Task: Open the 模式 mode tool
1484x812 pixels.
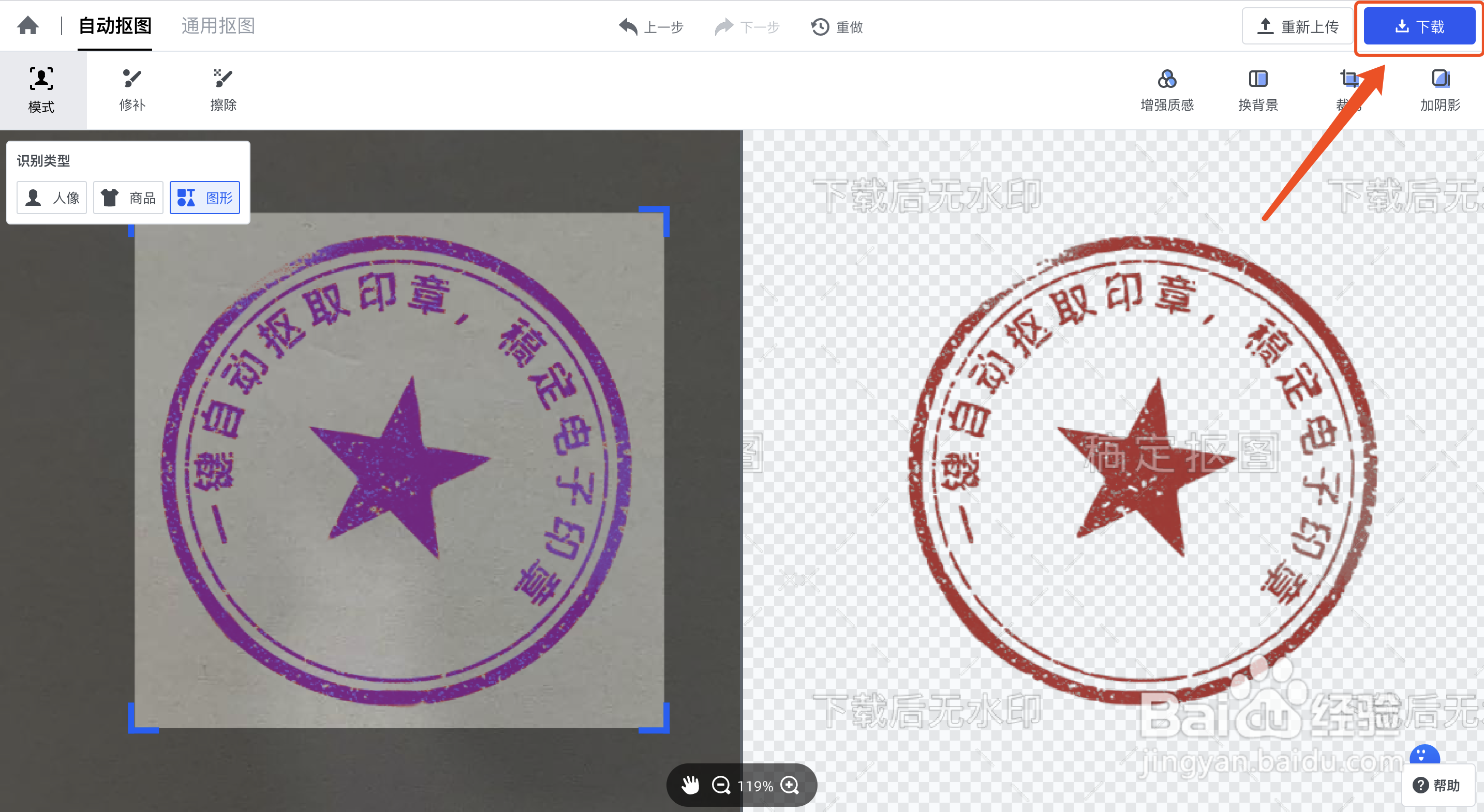Action: (41, 91)
